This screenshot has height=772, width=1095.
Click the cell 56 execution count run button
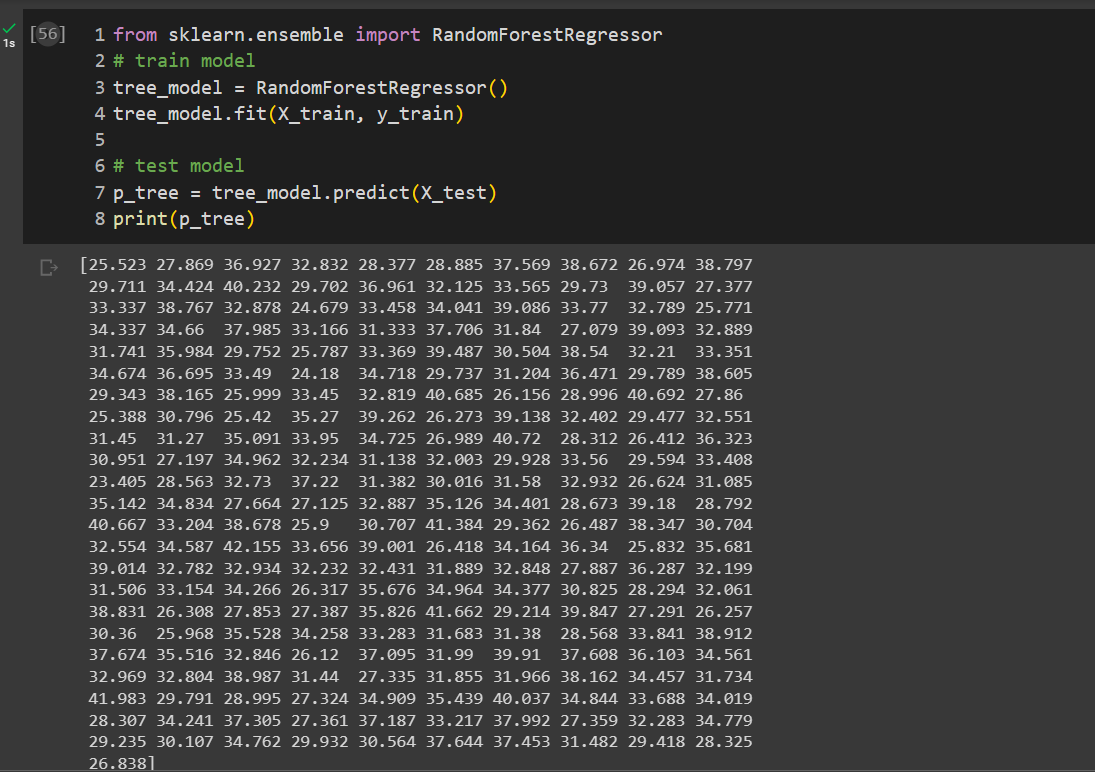pos(47,34)
